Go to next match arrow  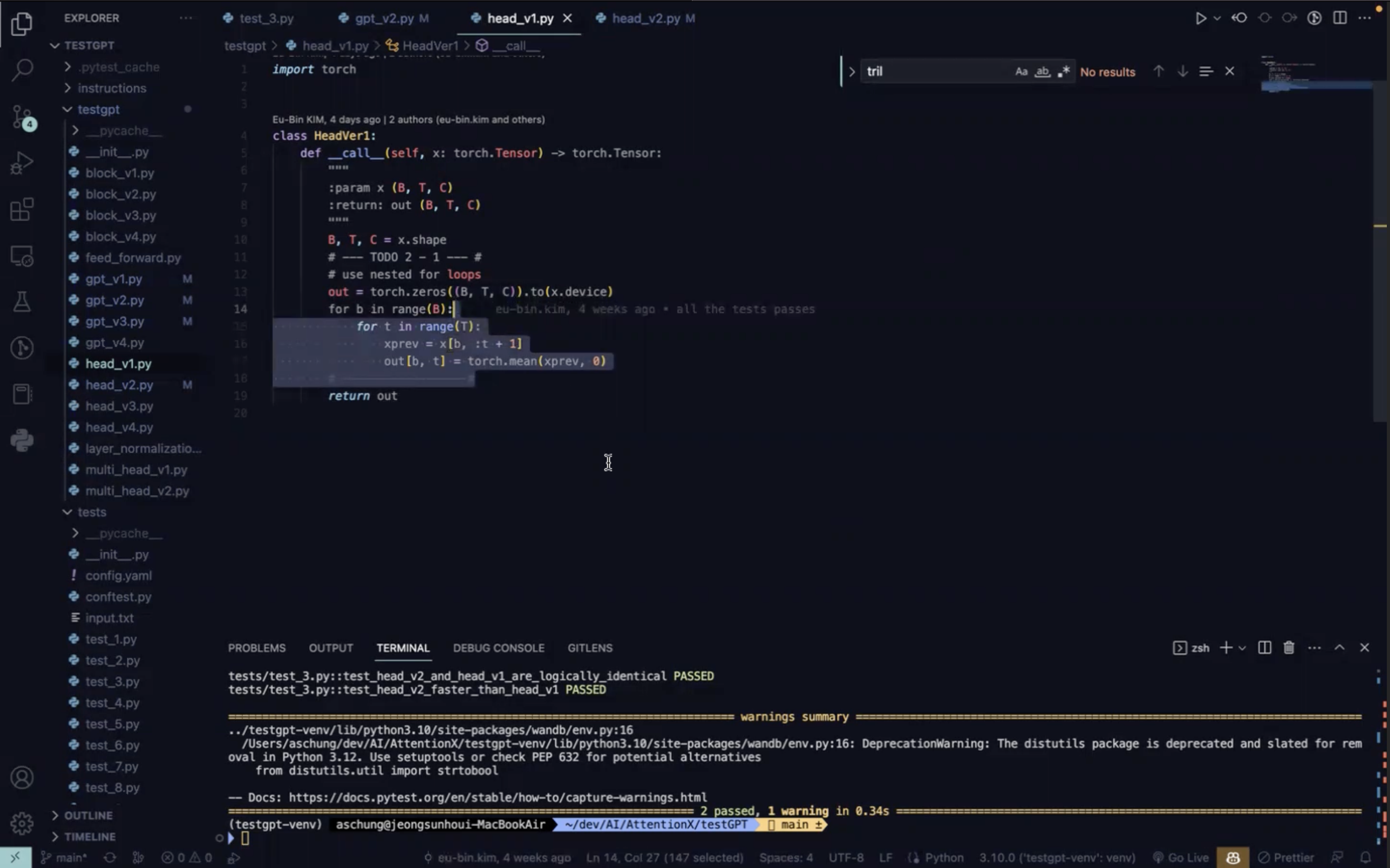click(1182, 72)
